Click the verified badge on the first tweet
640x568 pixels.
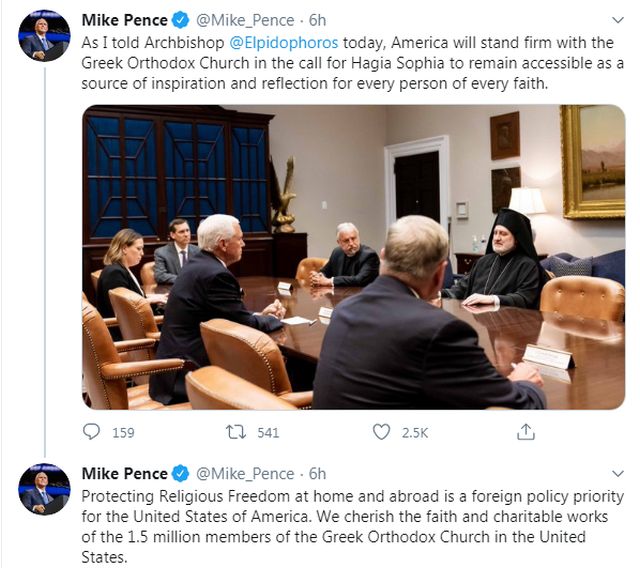[181, 20]
